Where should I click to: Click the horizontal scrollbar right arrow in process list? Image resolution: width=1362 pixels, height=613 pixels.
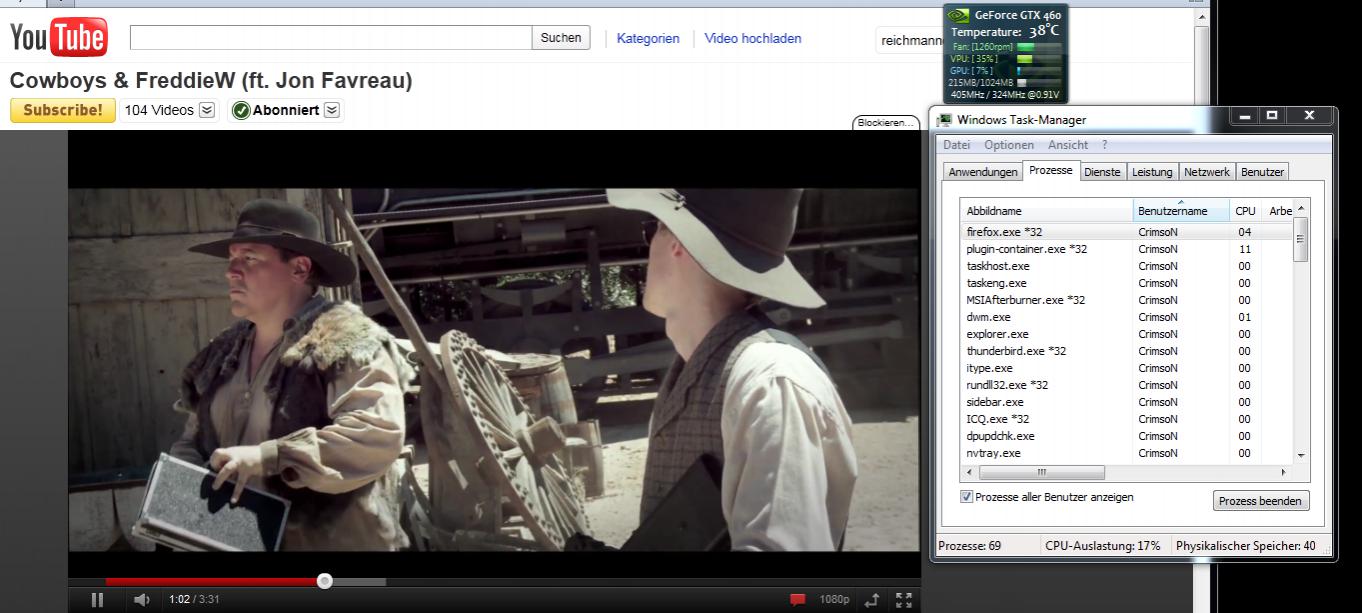(1283, 472)
